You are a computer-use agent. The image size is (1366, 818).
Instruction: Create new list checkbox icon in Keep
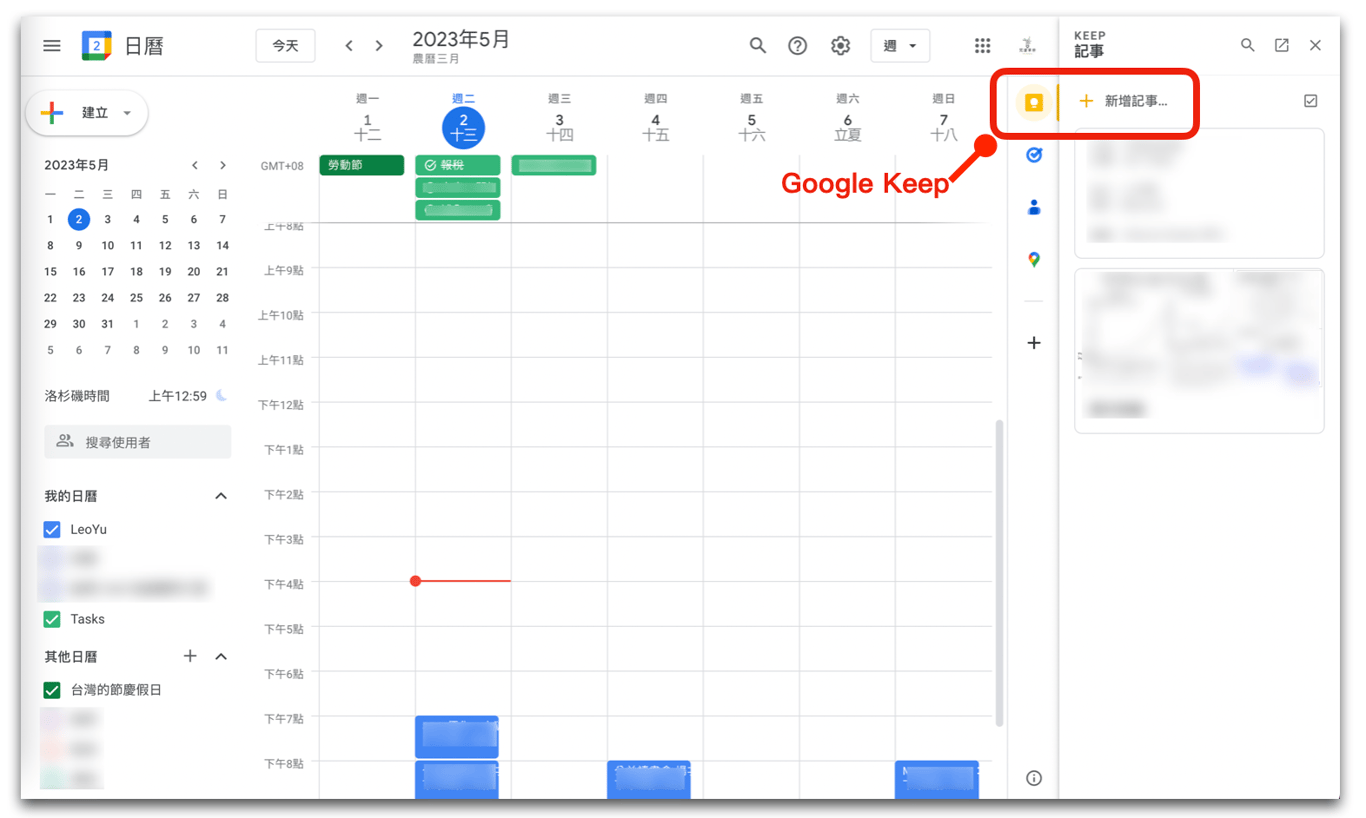click(1311, 101)
